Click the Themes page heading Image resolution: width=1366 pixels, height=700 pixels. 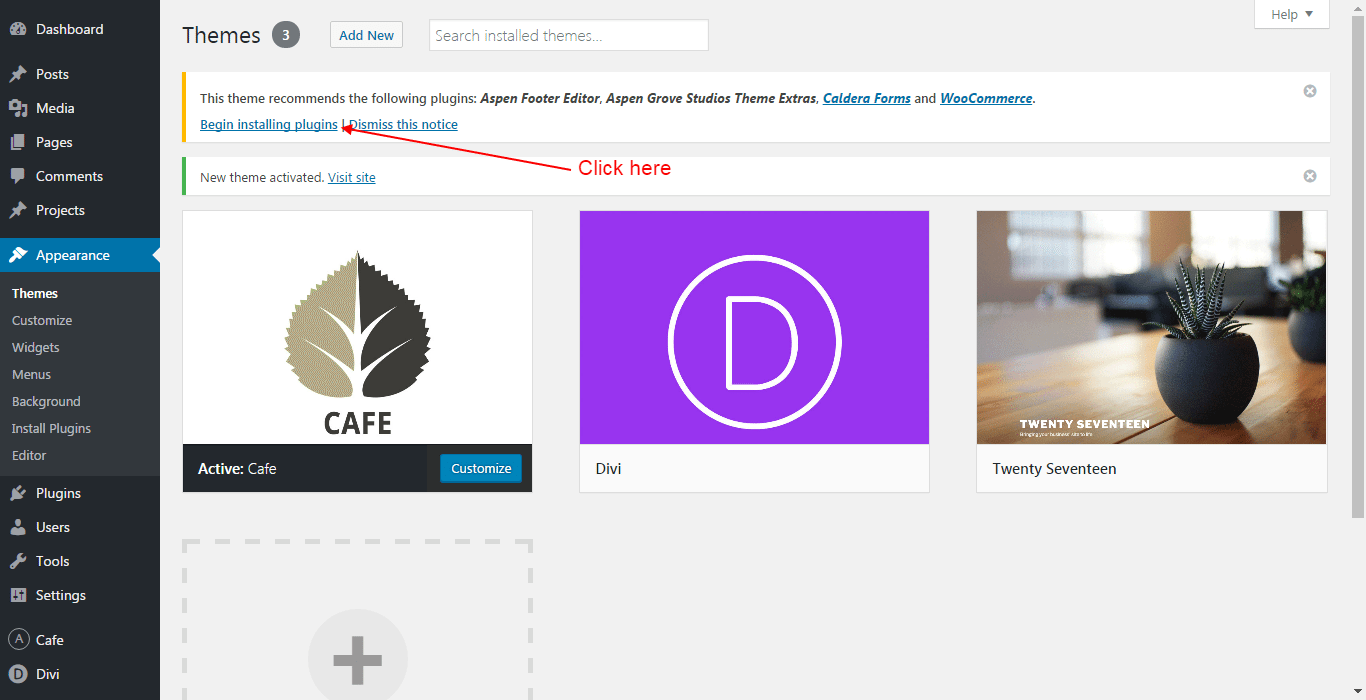point(221,35)
